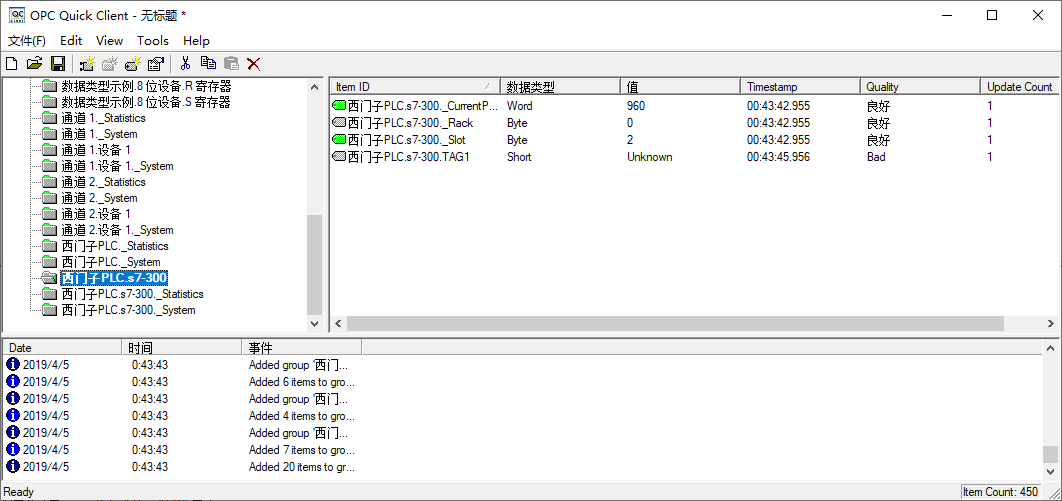Open the 文件(F) menu

27,41
